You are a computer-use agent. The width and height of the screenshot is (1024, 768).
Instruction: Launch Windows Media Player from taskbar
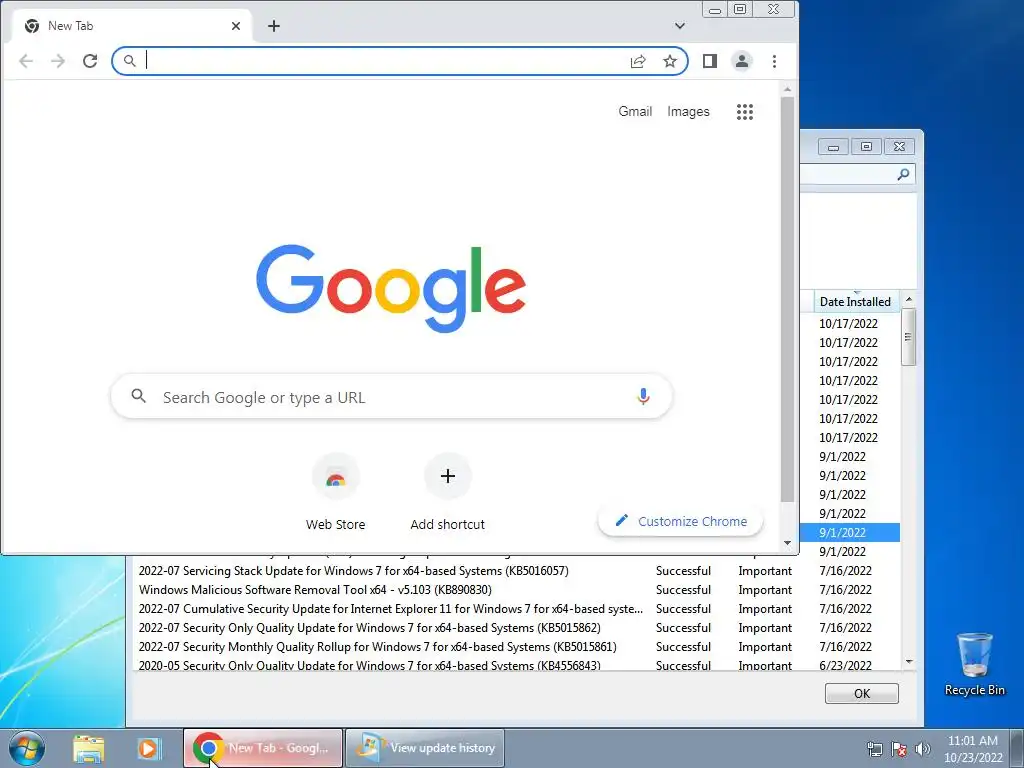click(x=148, y=748)
